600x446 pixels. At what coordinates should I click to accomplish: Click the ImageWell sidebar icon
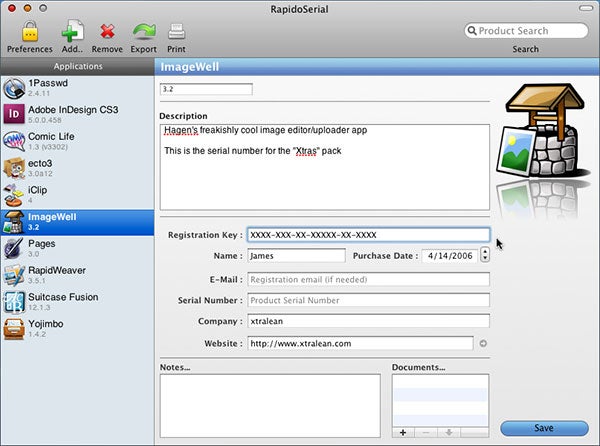(x=13, y=222)
